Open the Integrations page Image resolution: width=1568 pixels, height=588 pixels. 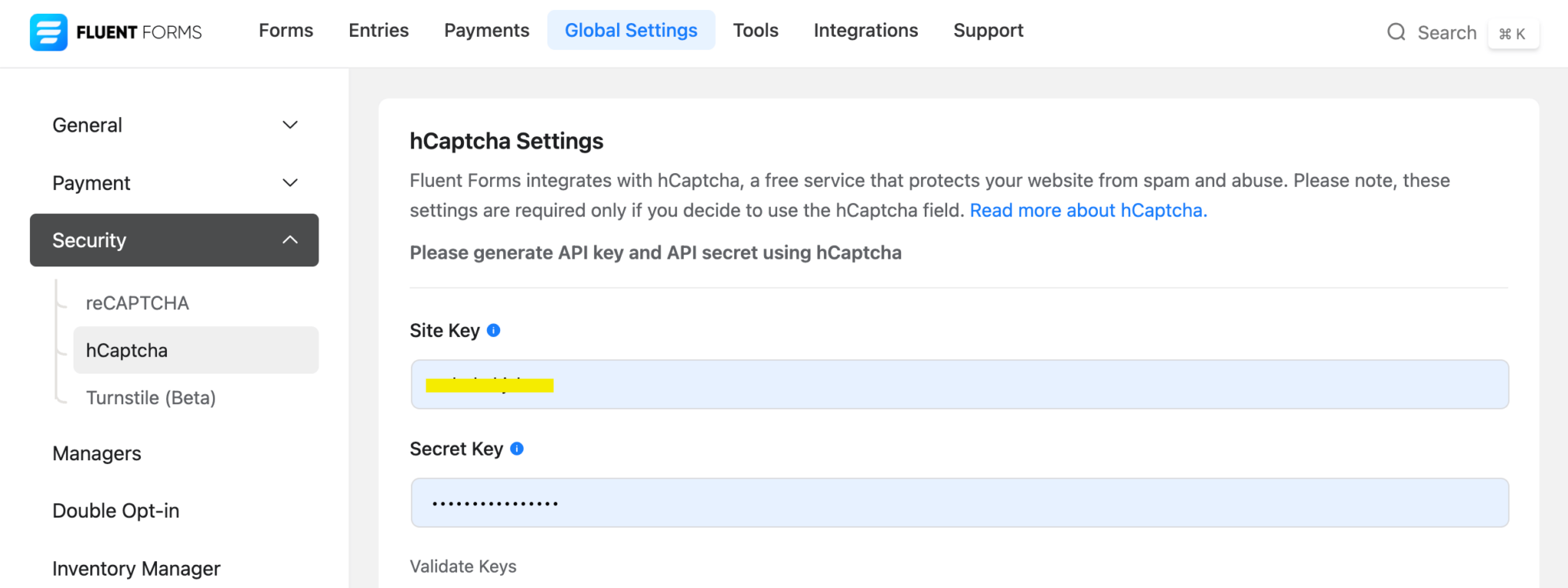pyautogui.click(x=865, y=31)
